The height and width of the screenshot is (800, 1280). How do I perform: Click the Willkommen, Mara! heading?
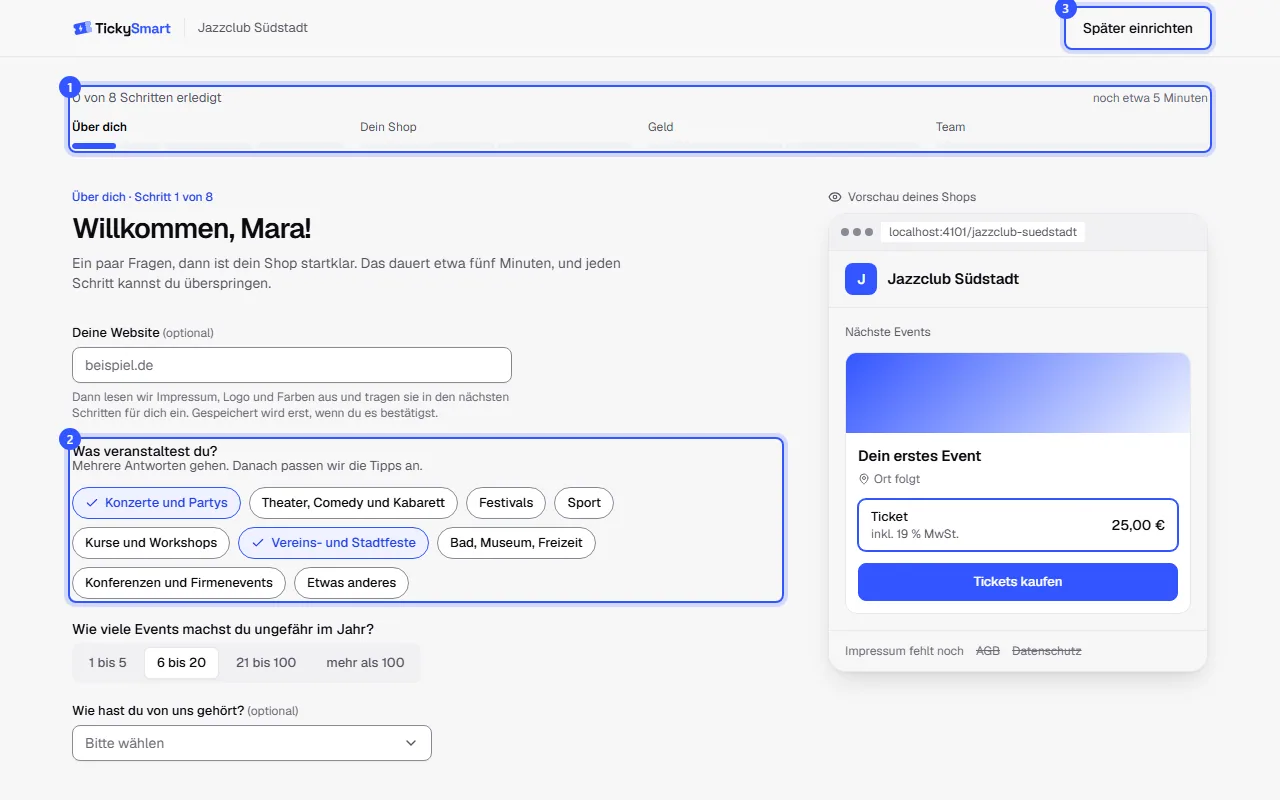[x=192, y=228]
